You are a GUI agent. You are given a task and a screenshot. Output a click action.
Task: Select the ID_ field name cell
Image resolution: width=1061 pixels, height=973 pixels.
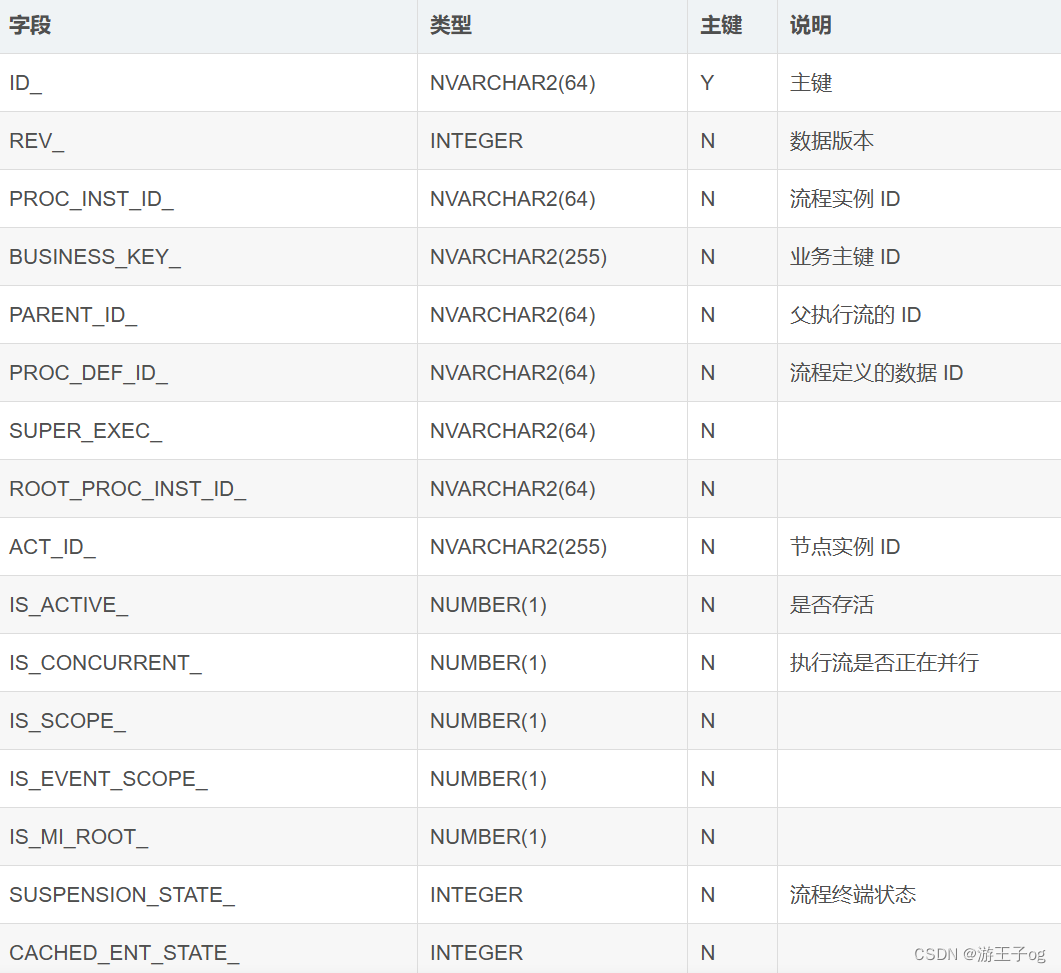pos(25,83)
